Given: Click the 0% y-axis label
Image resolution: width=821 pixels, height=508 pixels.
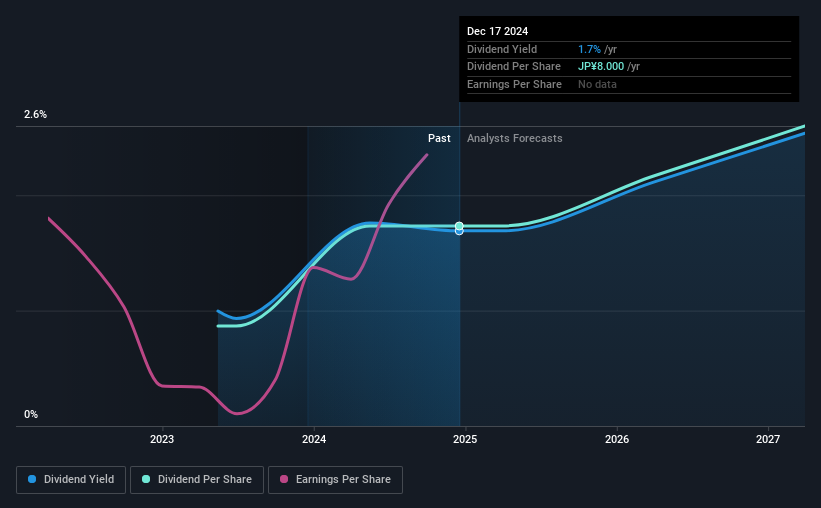Looking at the screenshot, I should point(31,414).
